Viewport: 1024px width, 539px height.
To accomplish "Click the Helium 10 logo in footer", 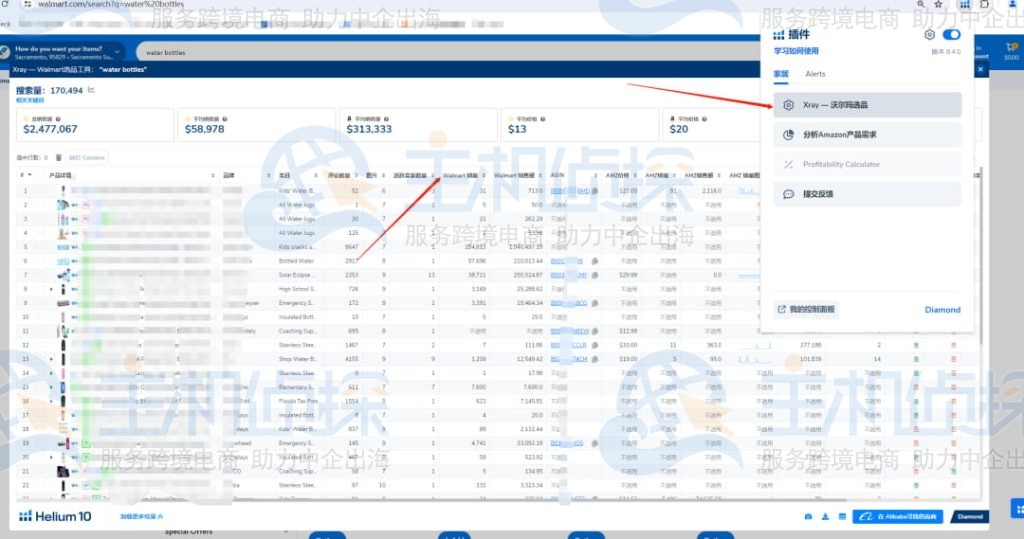I will [55, 516].
